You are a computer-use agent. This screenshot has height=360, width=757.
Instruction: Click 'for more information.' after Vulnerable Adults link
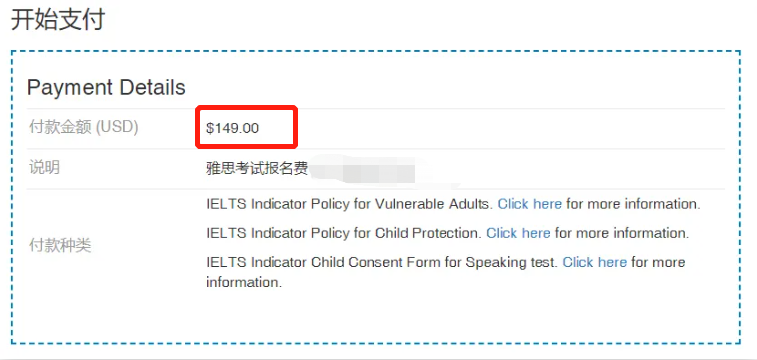click(633, 204)
